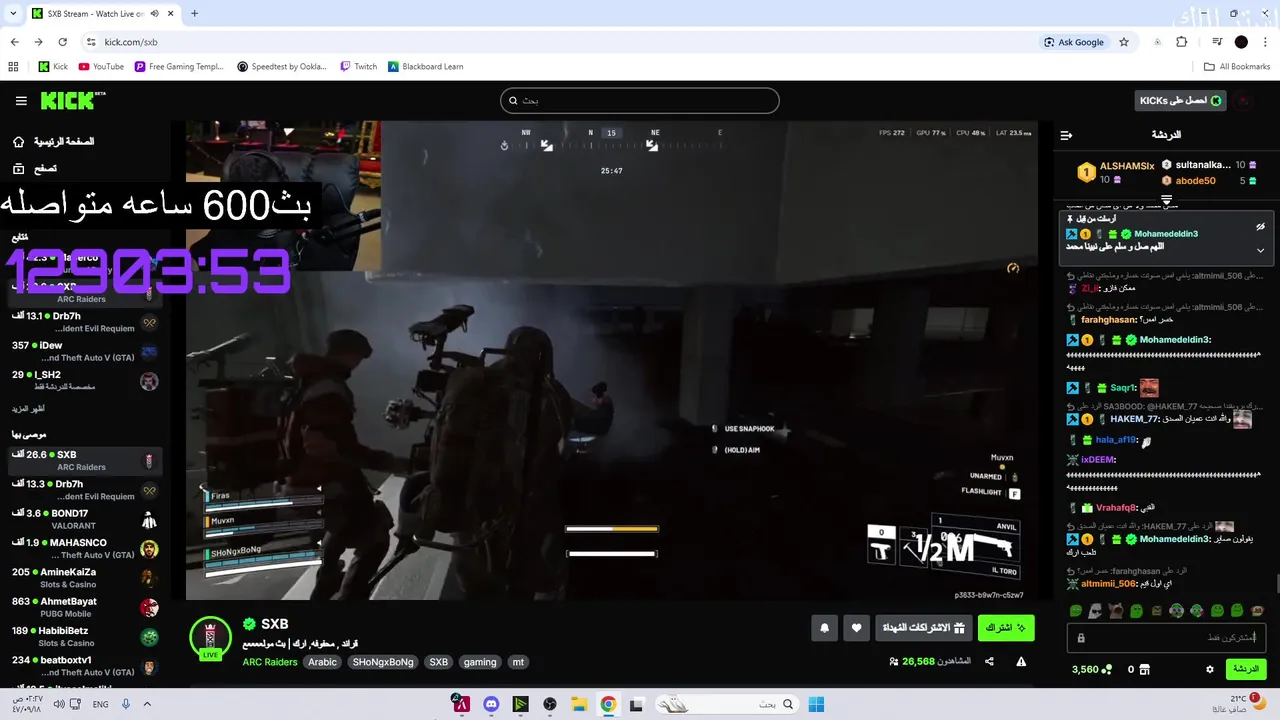Expand the pinned message chevron

1260,250
